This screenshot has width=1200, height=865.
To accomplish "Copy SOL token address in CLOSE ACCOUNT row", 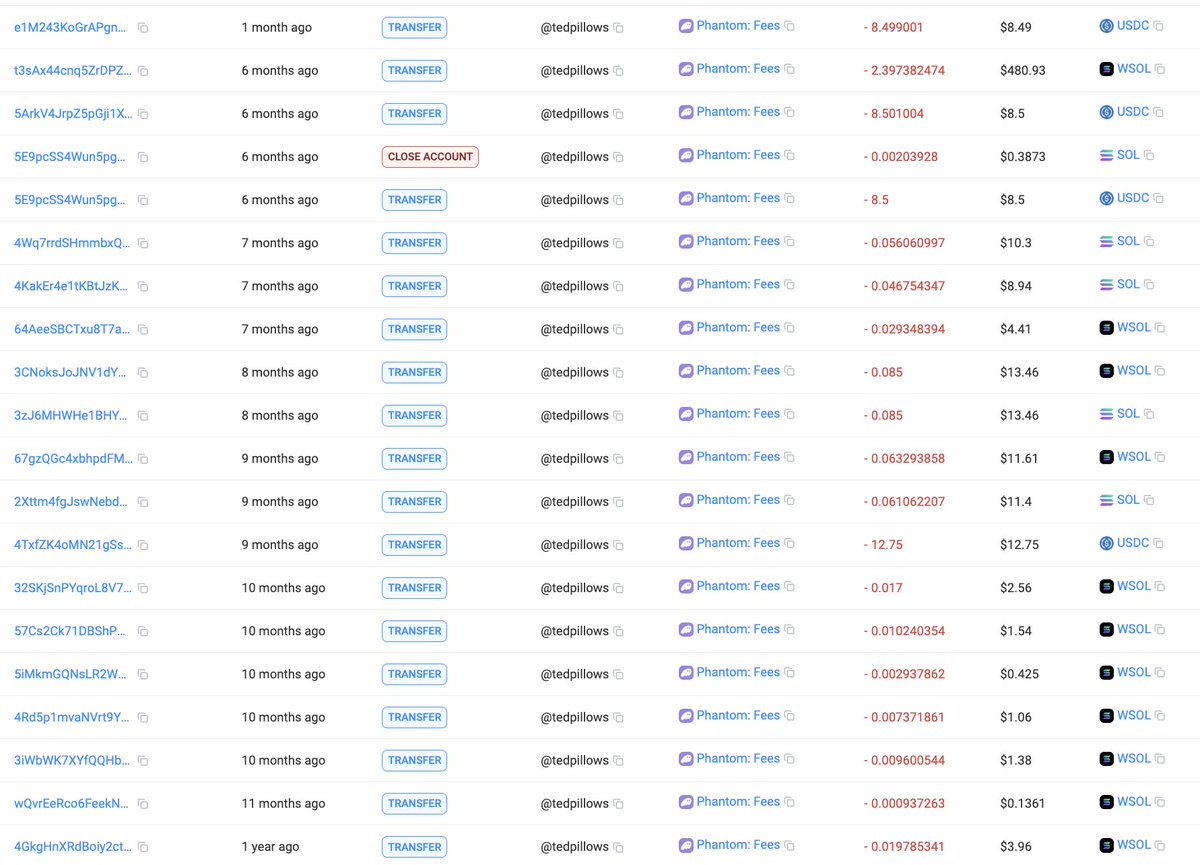I will (1149, 156).
